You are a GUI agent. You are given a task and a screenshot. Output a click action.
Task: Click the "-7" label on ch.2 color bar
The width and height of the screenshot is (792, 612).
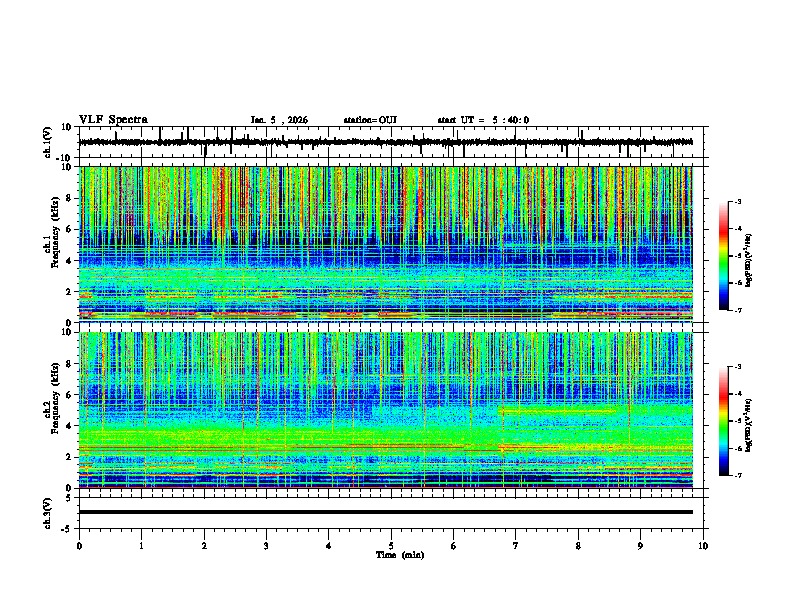[x=737, y=476]
